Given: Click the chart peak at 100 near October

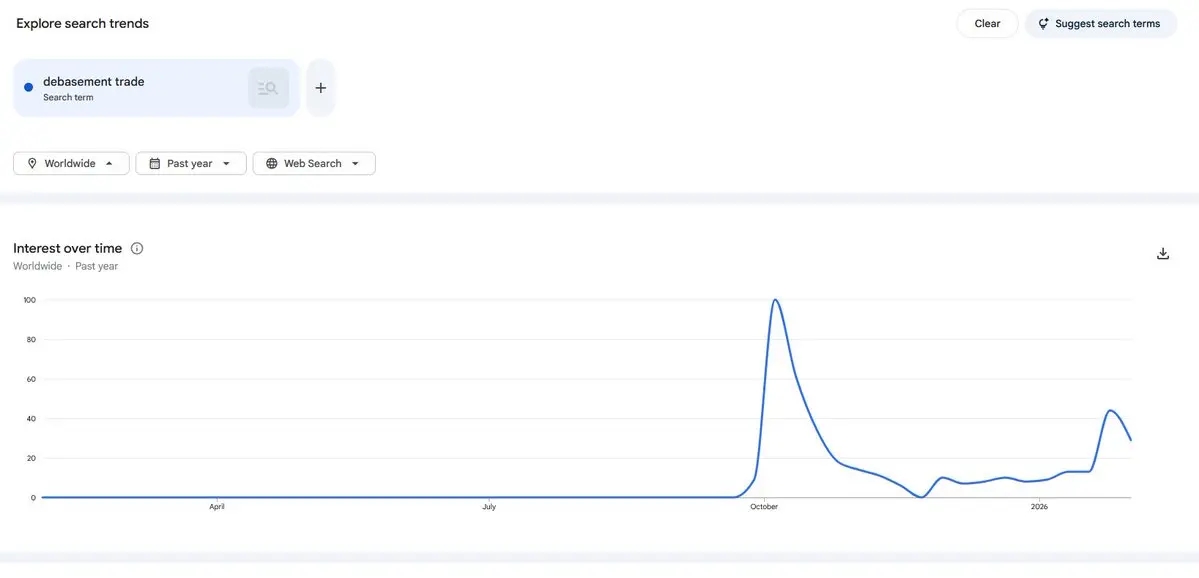Looking at the screenshot, I should click(775, 300).
